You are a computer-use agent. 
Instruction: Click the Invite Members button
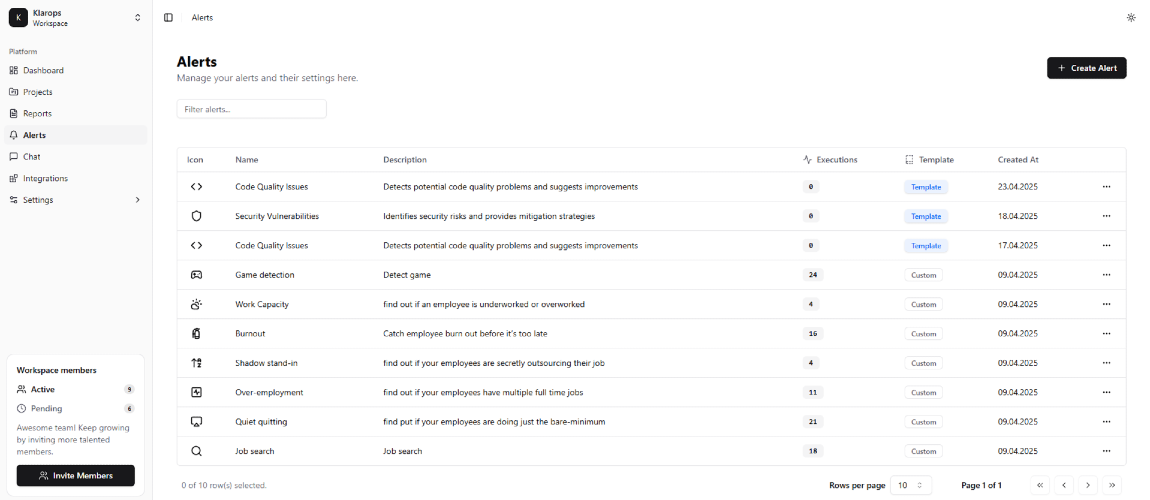(x=76, y=475)
